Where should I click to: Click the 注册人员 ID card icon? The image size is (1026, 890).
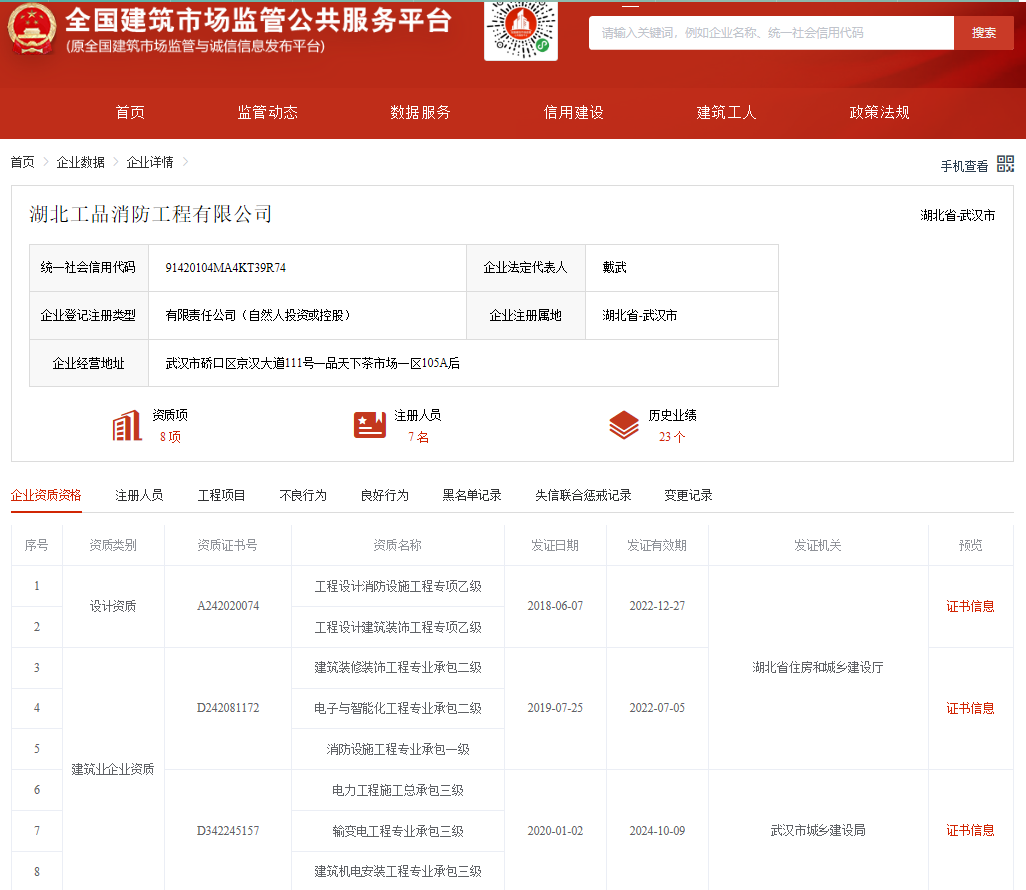point(370,425)
